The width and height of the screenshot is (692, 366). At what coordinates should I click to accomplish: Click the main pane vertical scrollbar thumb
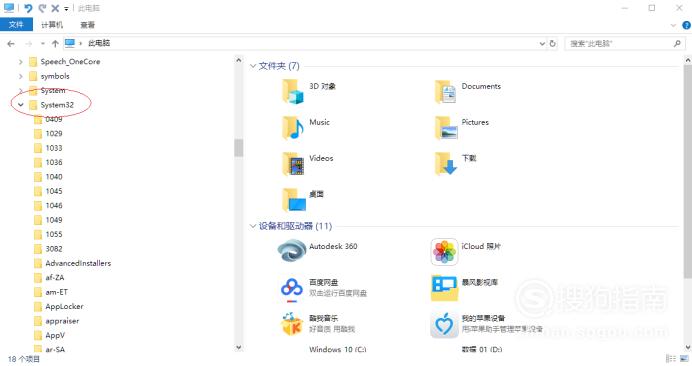tap(688, 171)
